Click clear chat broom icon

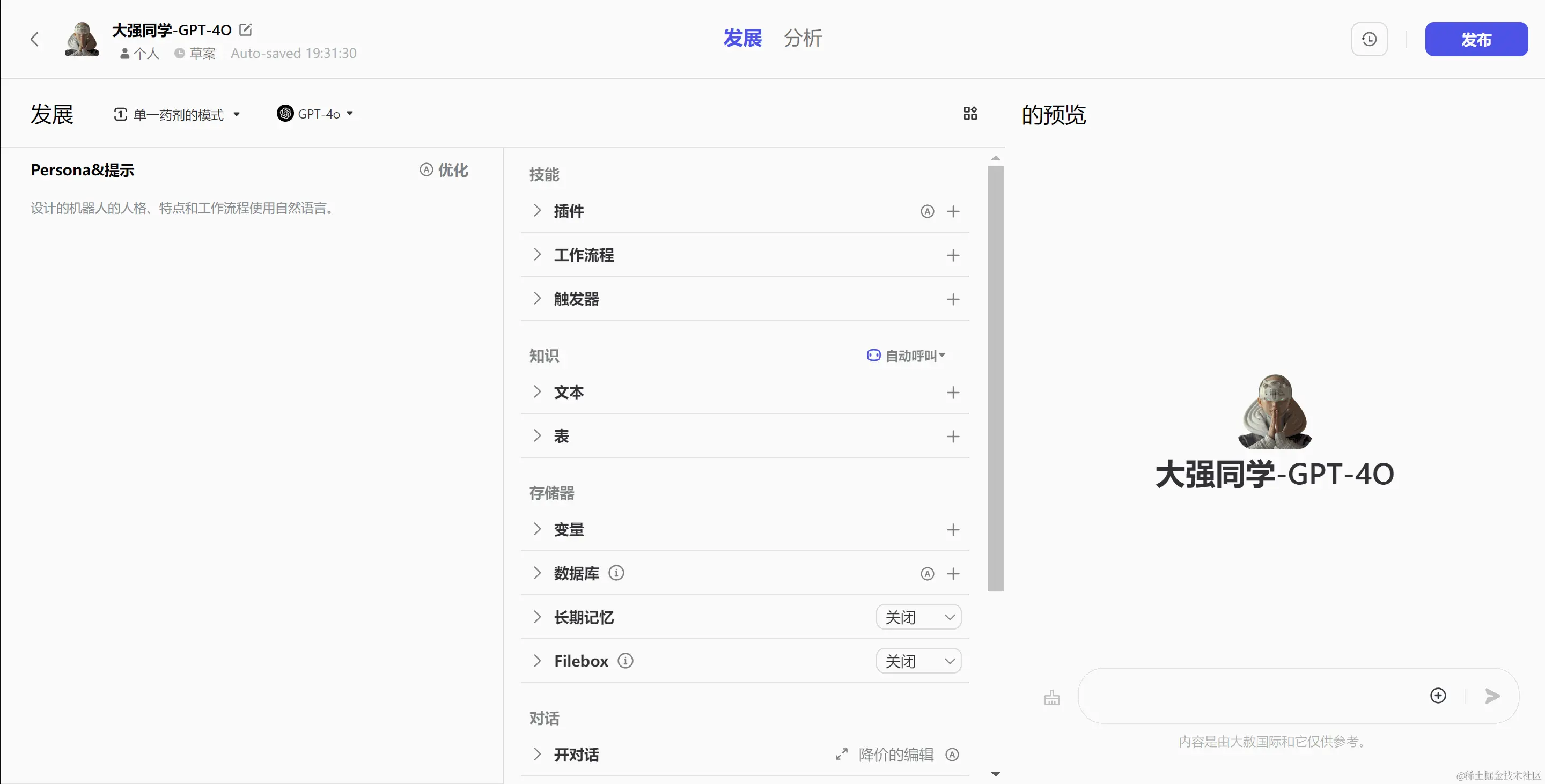pyautogui.click(x=1051, y=697)
